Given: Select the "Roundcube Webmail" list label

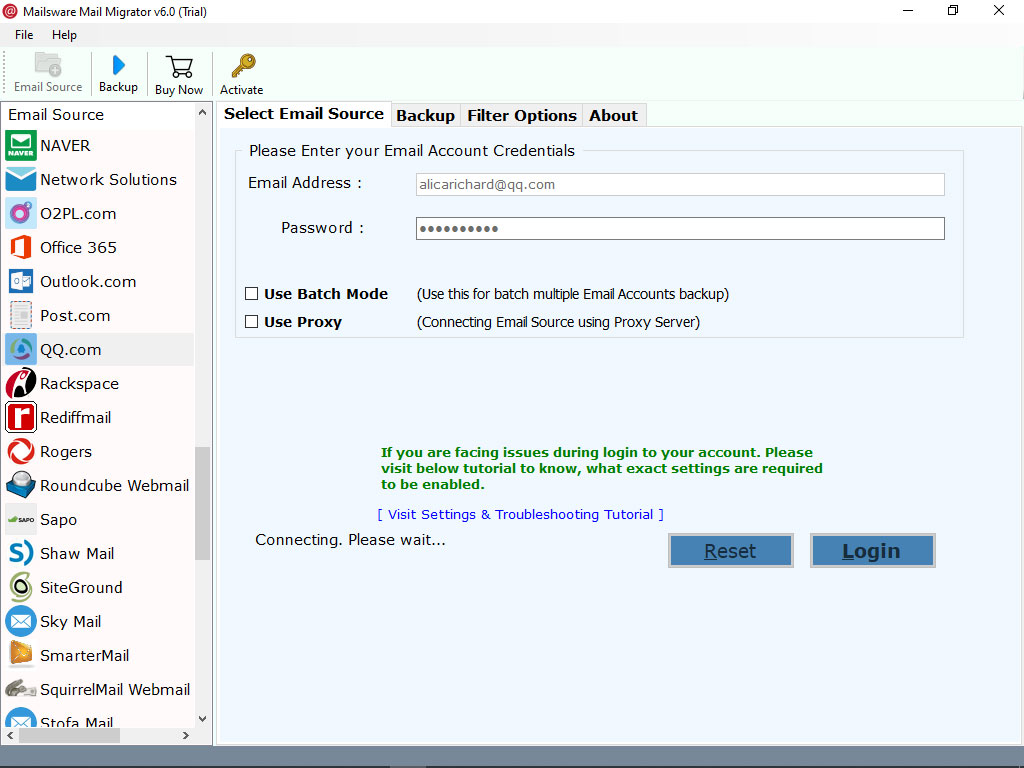Looking at the screenshot, I should 115,485.
